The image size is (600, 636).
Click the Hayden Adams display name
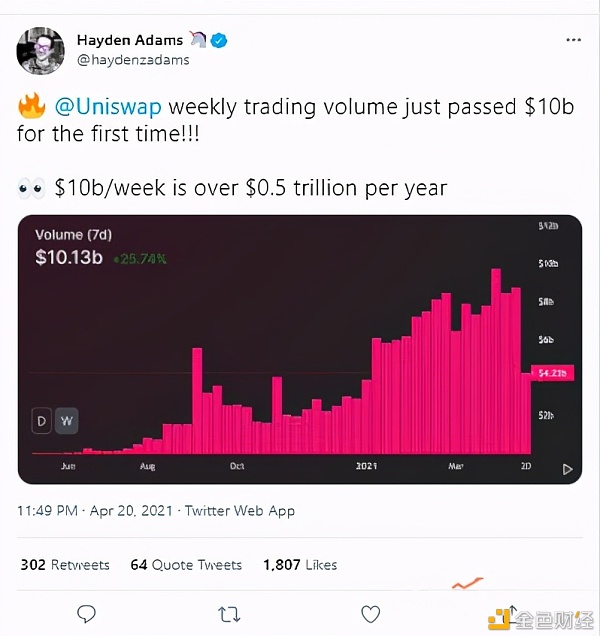[x=130, y=40]
